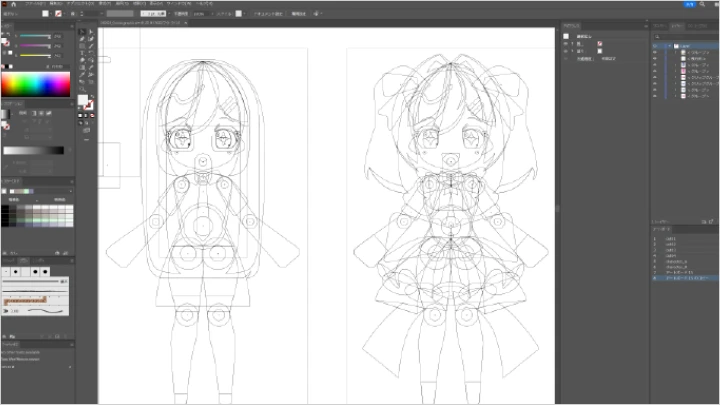Click the black-to-white gradient slider bar
Screen dimensions: 720x405
[x=33, y=150]
